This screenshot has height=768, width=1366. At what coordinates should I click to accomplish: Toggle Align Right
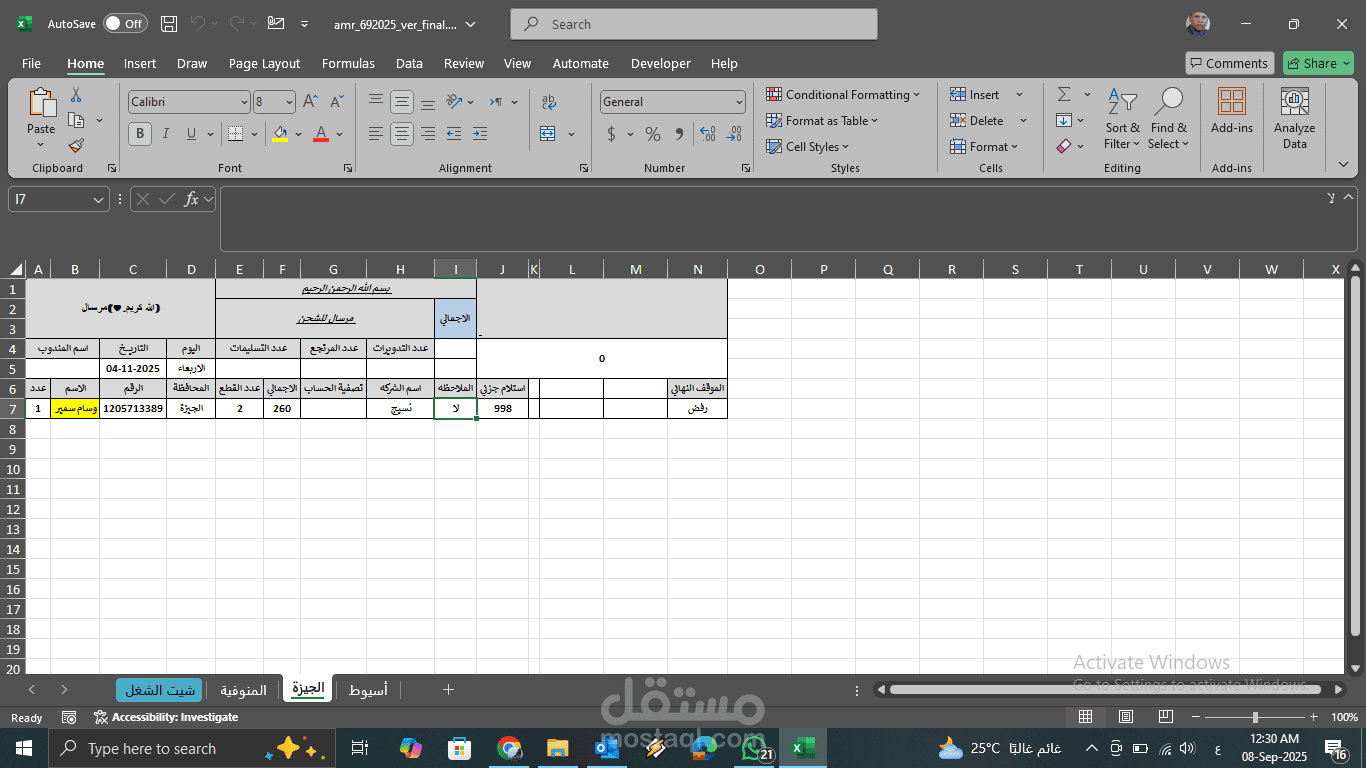(x=428, y=133)
